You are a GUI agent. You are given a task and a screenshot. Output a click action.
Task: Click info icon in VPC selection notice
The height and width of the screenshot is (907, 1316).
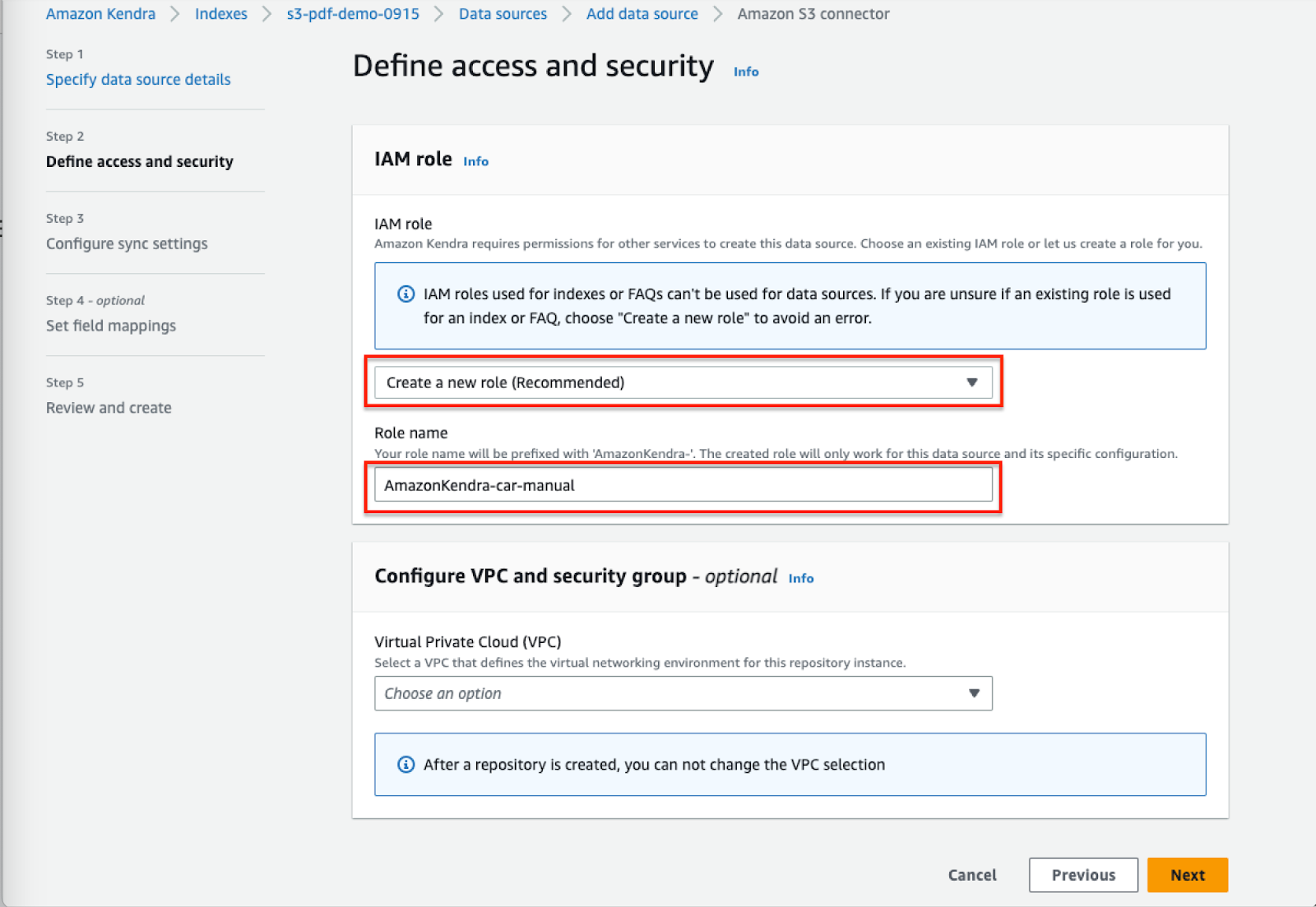(406, 764)
